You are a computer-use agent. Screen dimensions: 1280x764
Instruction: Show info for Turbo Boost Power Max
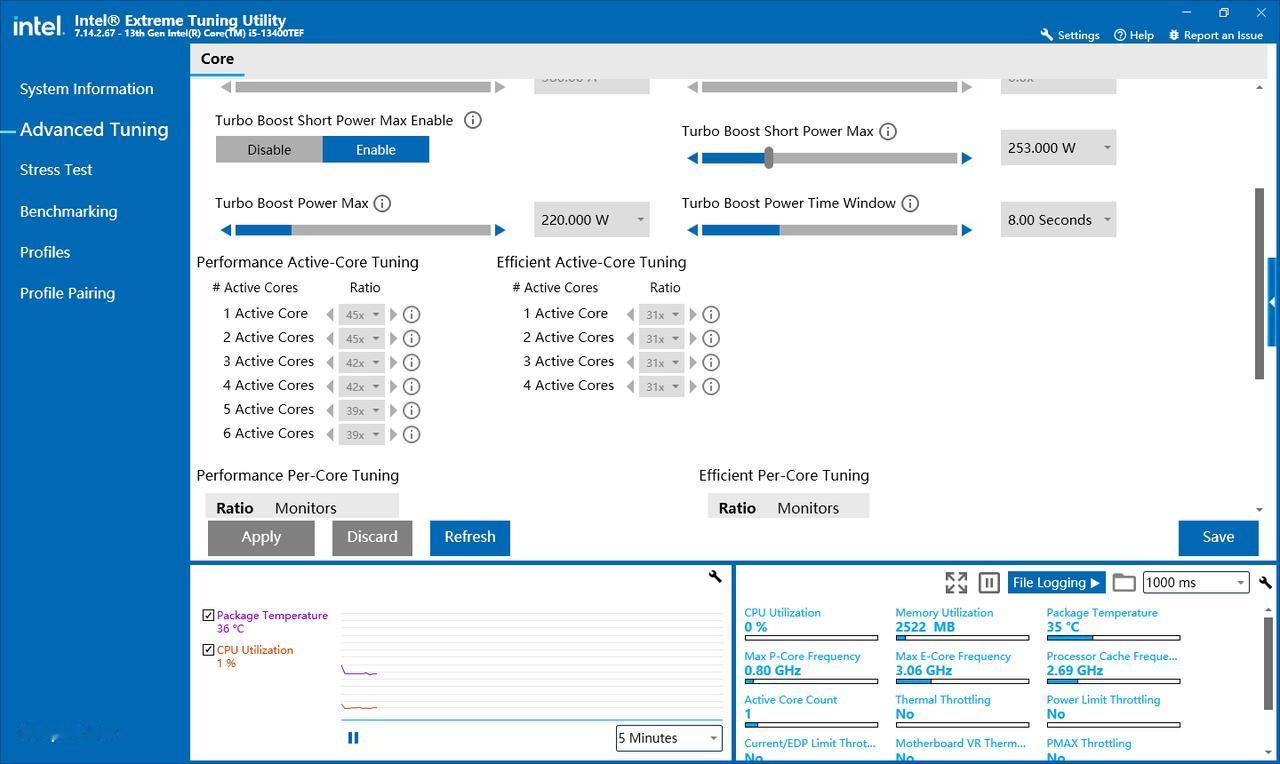(x=382, y=203)
